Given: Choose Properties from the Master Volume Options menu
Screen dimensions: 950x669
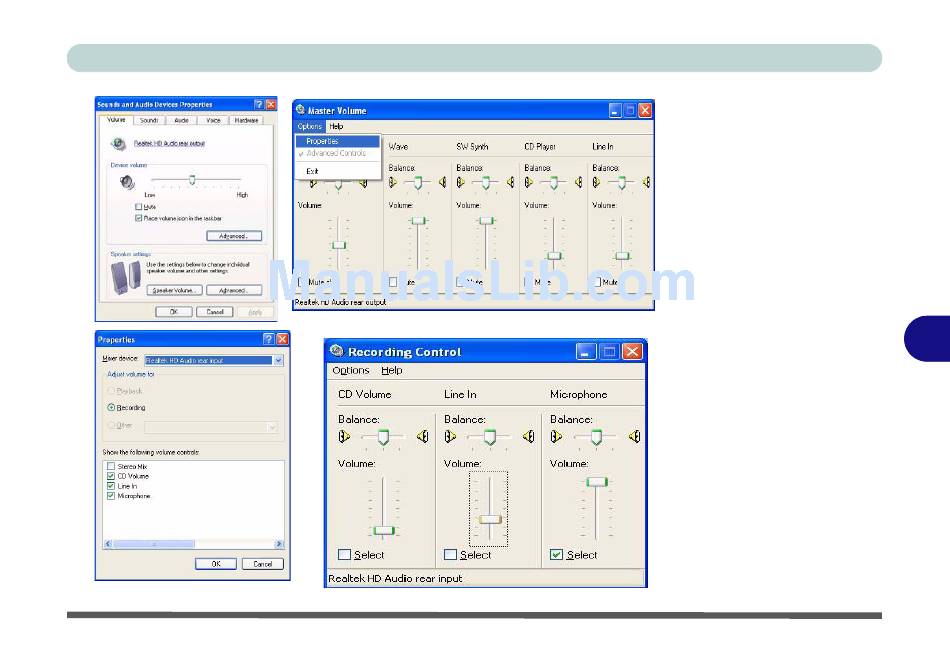Looking at the screenshot, I should tap(323, 142).
